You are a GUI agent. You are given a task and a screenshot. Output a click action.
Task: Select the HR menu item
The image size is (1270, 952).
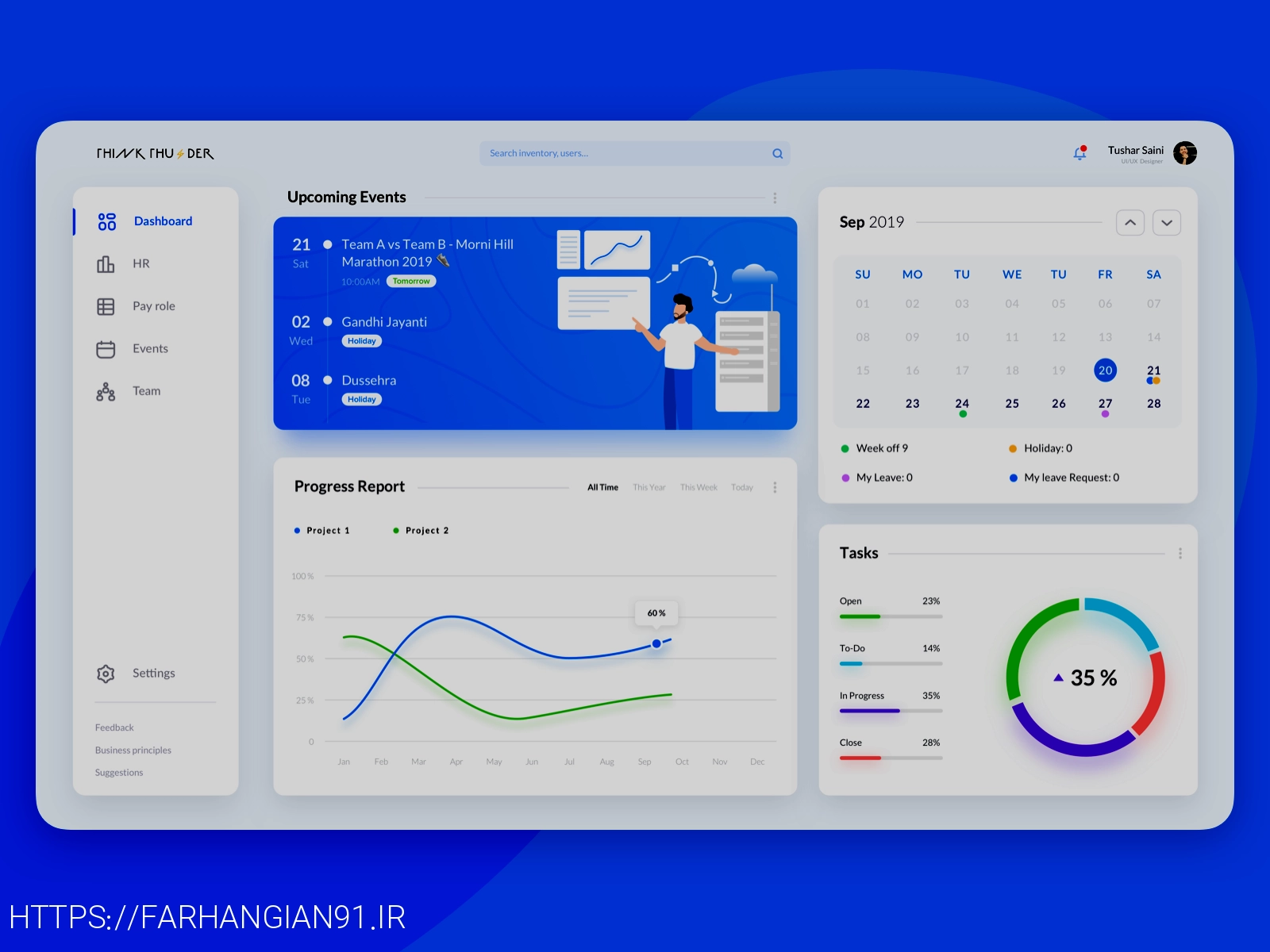pos(141,263)
